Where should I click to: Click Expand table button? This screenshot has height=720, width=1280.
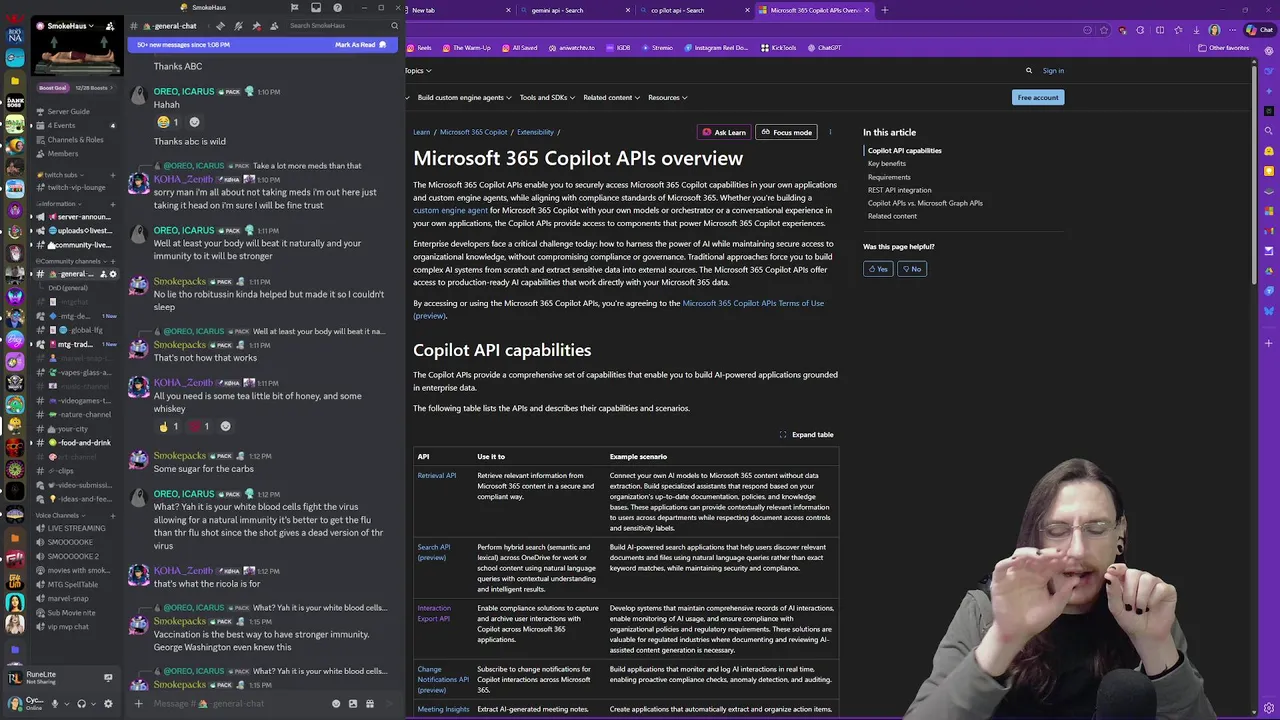coord(806,435)
